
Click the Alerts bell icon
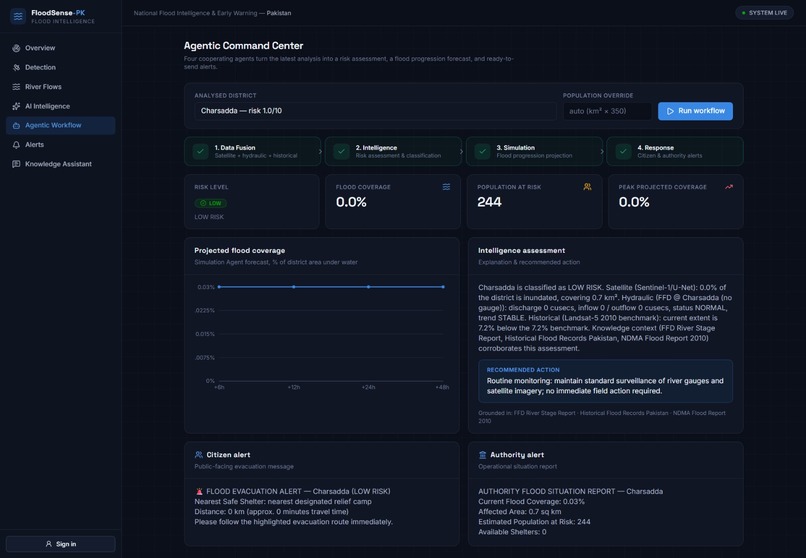tap(16, 145)
